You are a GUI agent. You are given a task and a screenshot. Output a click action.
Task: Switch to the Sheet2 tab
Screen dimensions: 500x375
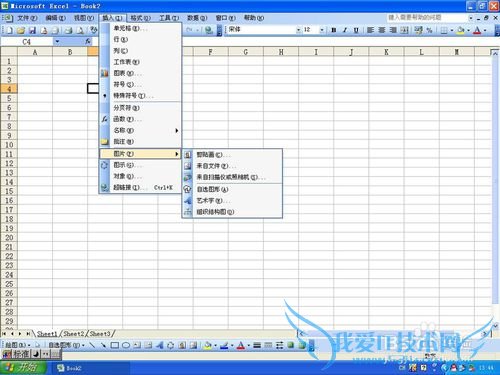point(74,333)
